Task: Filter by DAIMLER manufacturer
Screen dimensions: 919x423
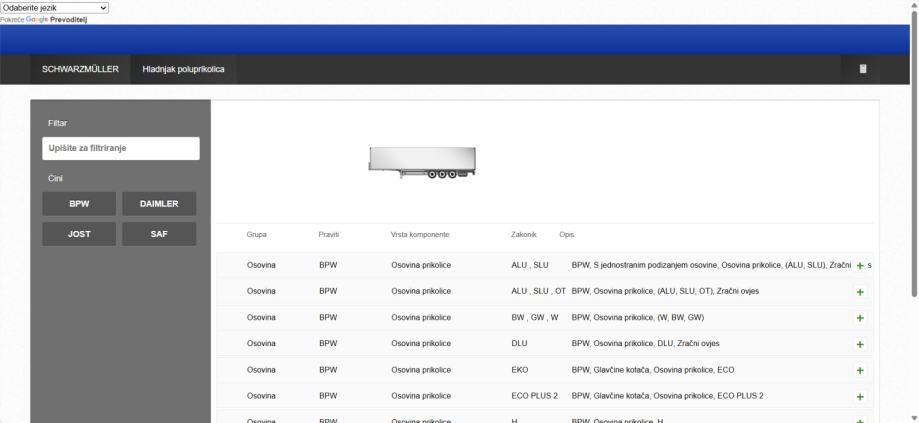Action: pyautogui.click(x=159, y=204)
